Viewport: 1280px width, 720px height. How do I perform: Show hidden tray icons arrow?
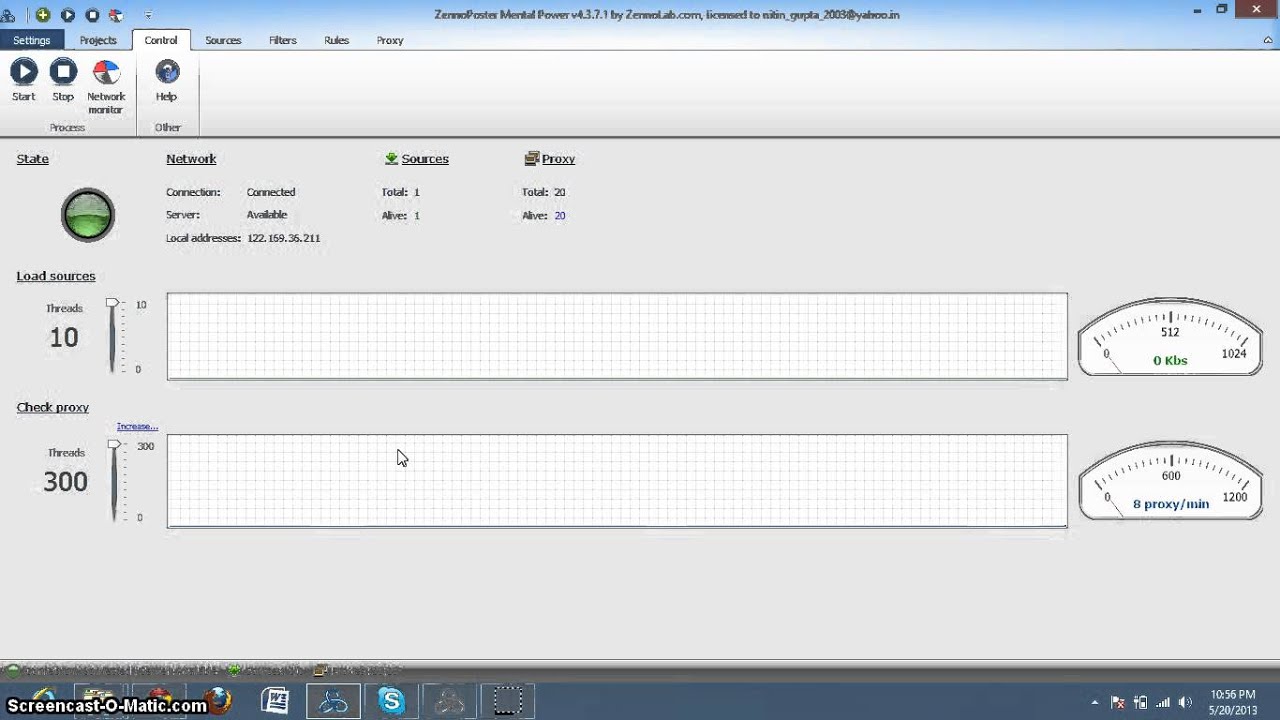[x=1094, y=702]
